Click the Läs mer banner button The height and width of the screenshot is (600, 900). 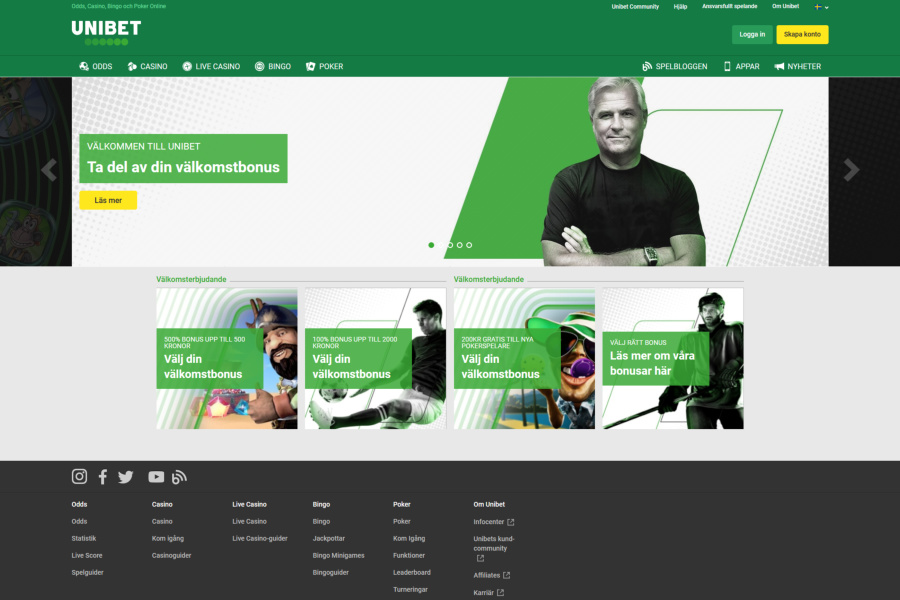point(108,200)
